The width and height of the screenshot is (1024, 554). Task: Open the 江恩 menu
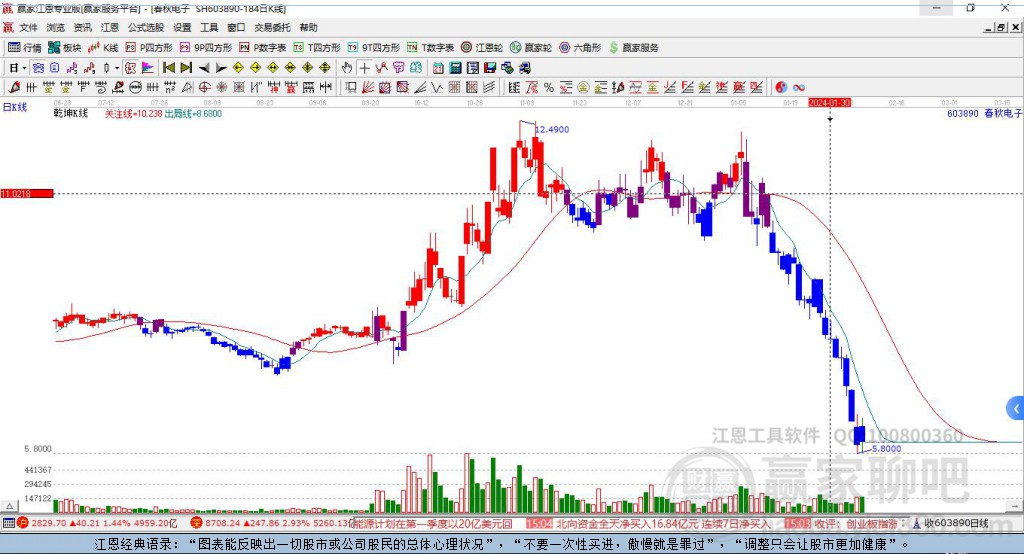(110, 27)
